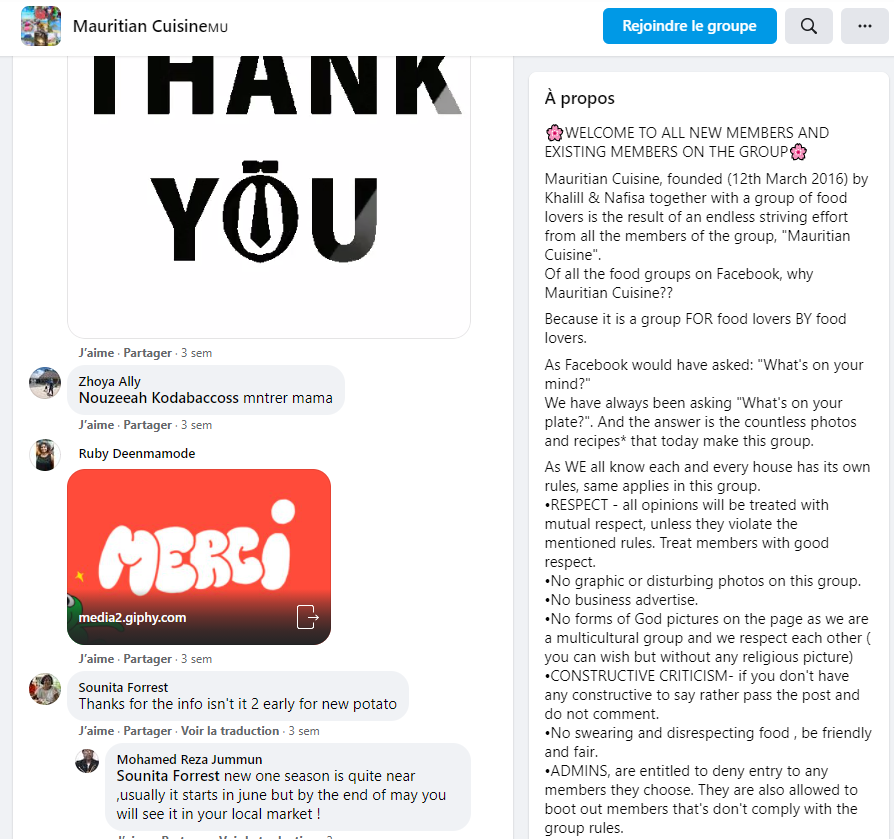894x839 pixels.
Task: Open Zhoya Ally's profile picture
Action: pos(45,382)
